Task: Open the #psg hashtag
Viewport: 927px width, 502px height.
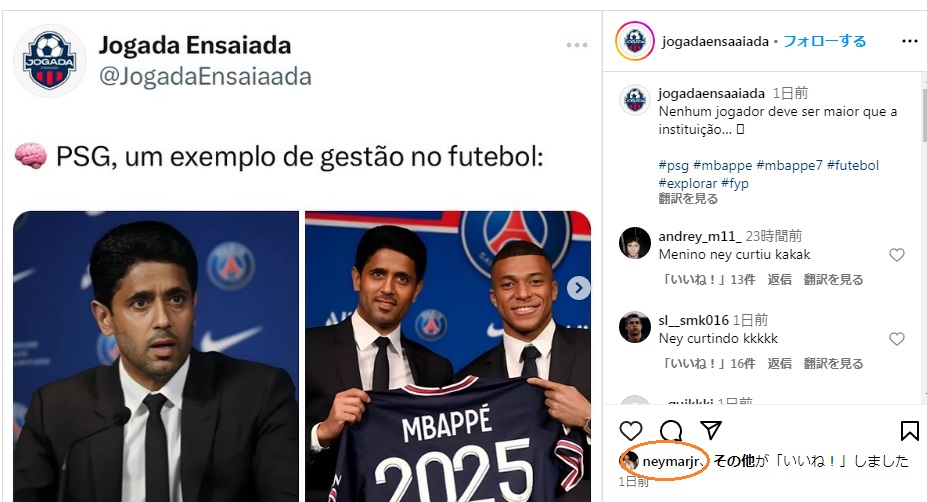Action: (673, 165)
